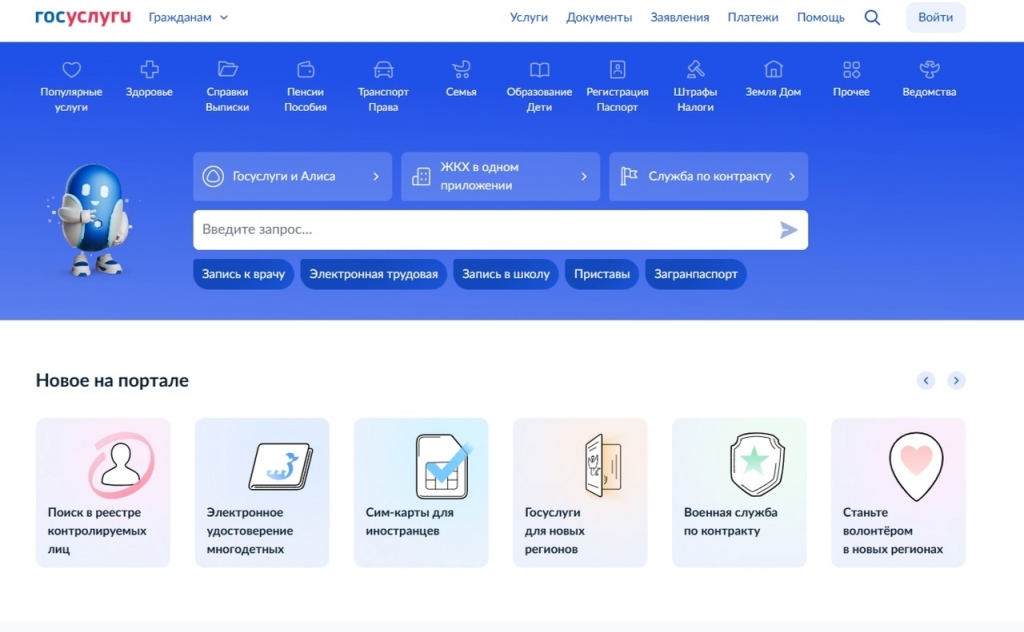
Task: Open the chevron on Госуслуги и Алиса
Action: (x=376, y=176)
